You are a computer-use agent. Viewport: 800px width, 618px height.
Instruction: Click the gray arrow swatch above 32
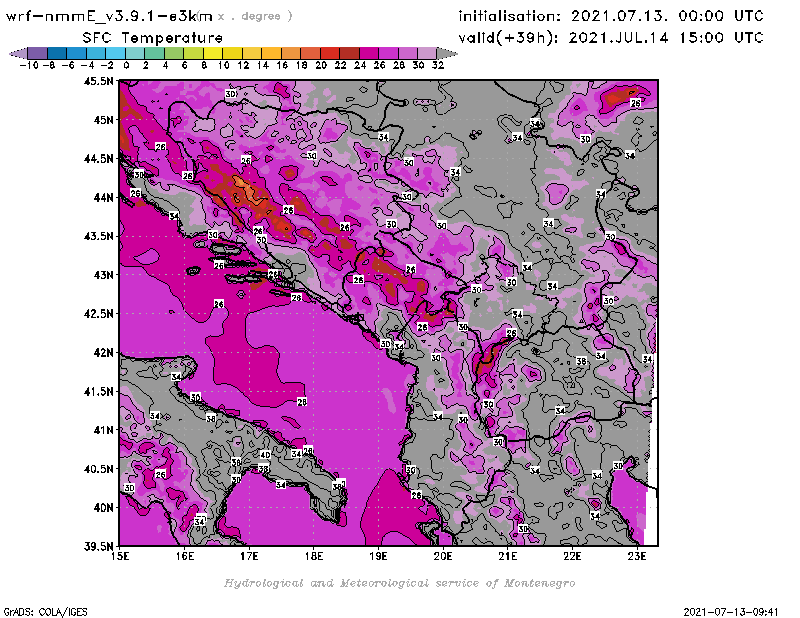pyautogui.click(x=447, y=53)
